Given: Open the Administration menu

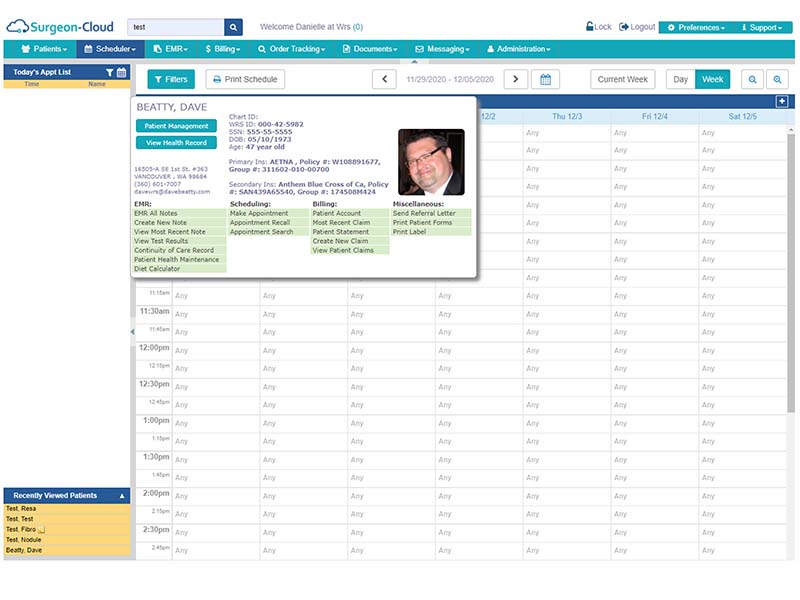Looking at the screenshot, I should point(519,49).
